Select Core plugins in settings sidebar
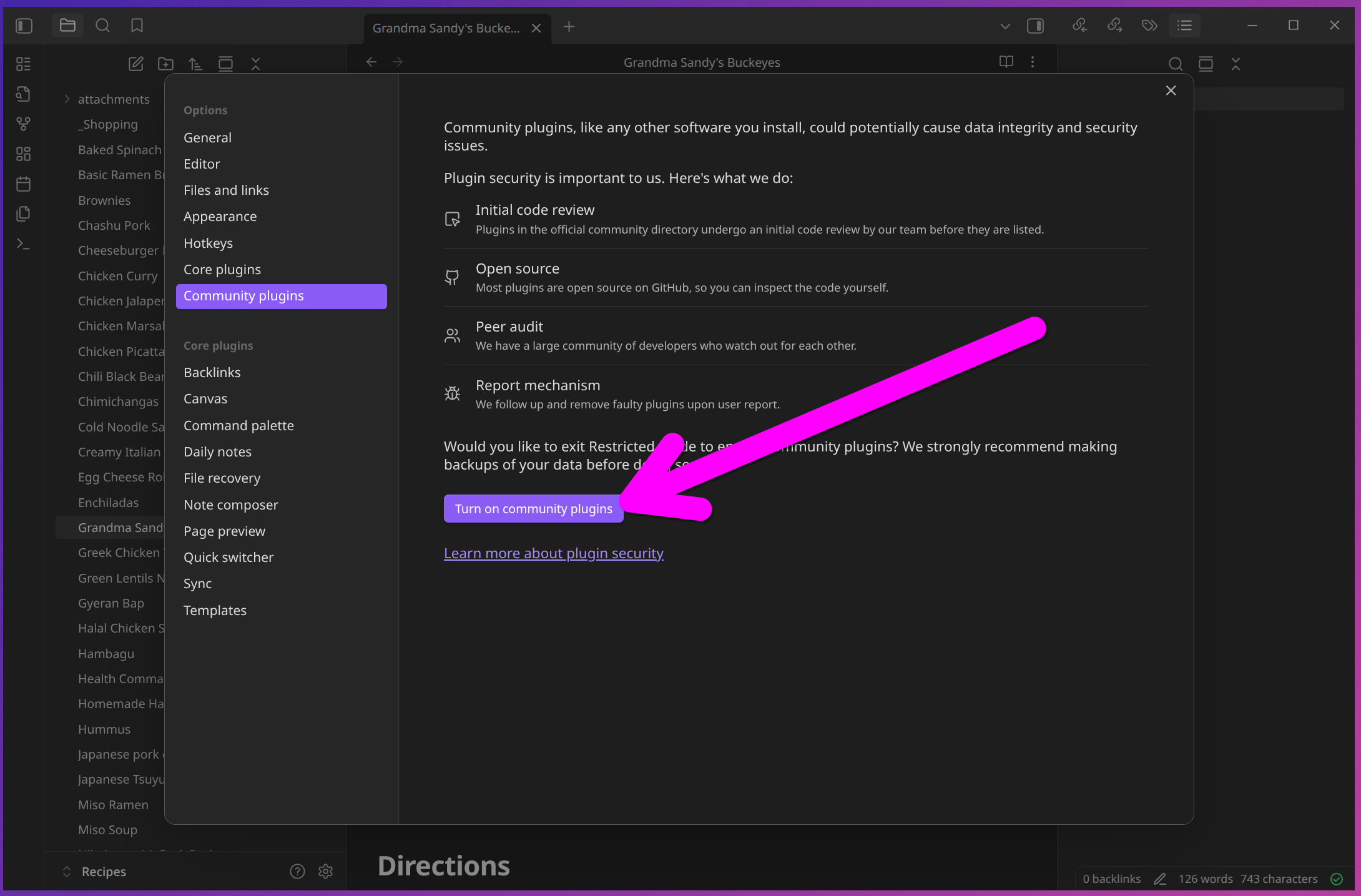1361x896 pixels. (x=222, y=269)
